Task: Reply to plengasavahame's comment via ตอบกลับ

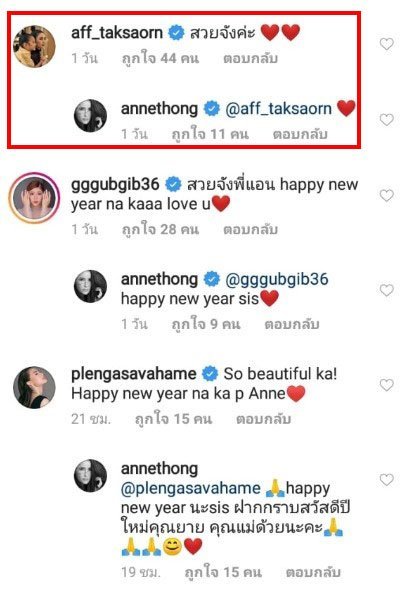Action: pyautogui.click(x=263, y=419)
